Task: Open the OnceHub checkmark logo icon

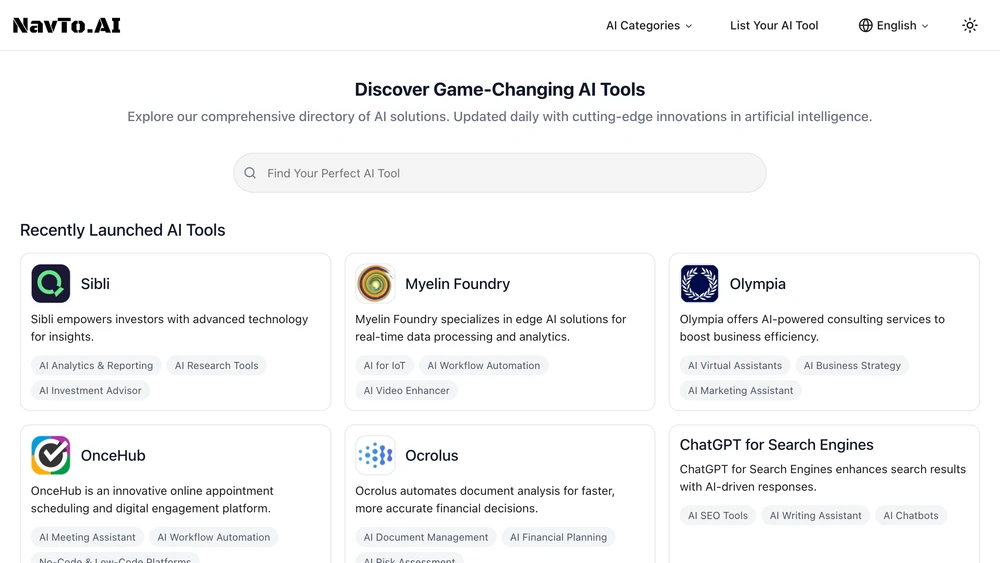Action: click(50, 455)
